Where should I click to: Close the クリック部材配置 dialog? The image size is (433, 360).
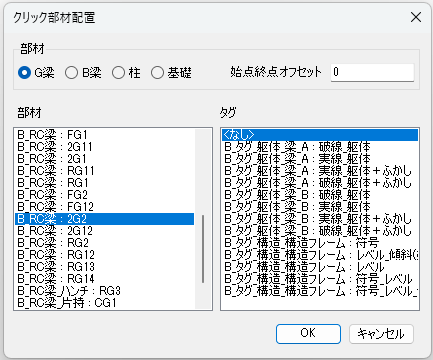click(416, 17)
